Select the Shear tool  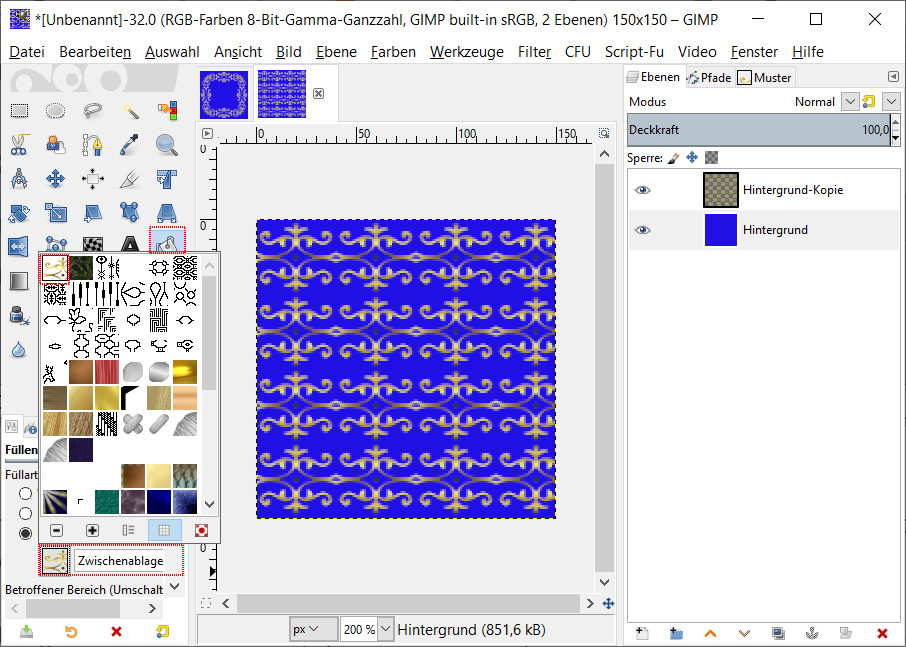tap(92, 213)
